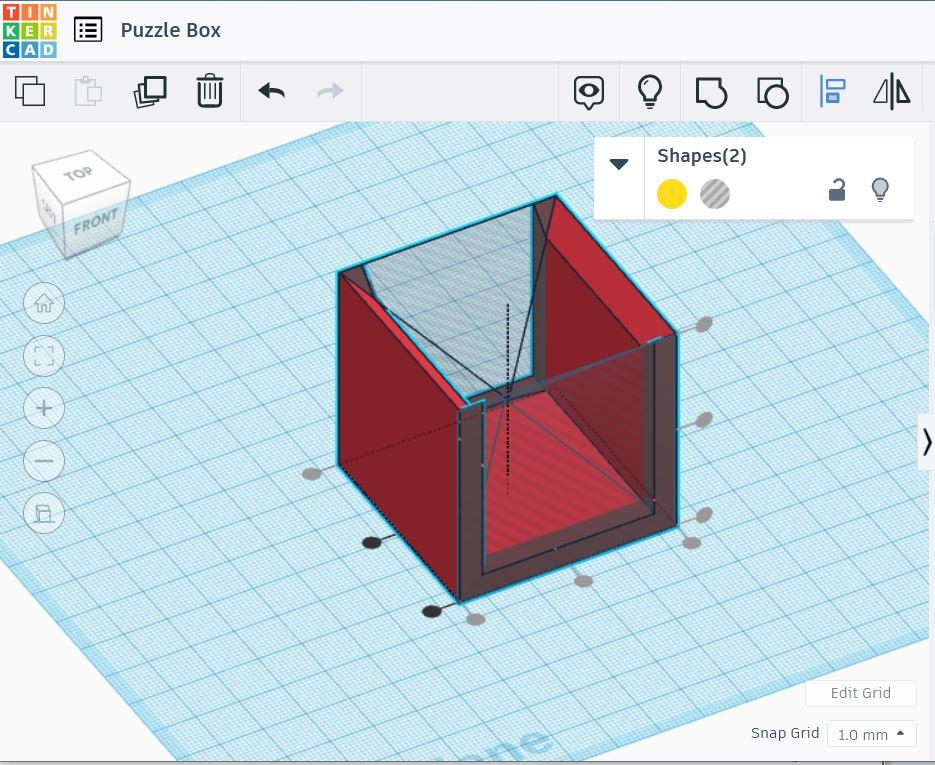Click the Edit Grid button

coord(860,693)
